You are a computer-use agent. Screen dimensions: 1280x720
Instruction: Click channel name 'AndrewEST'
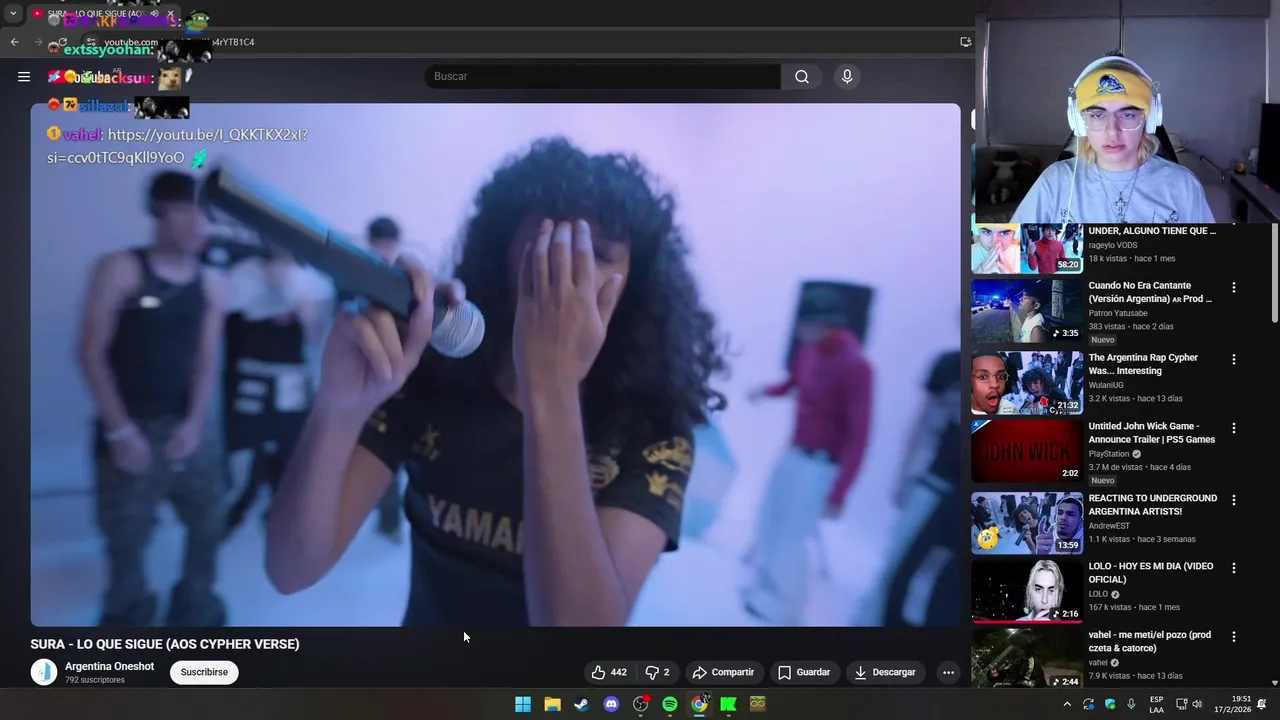click(1108, 526)
